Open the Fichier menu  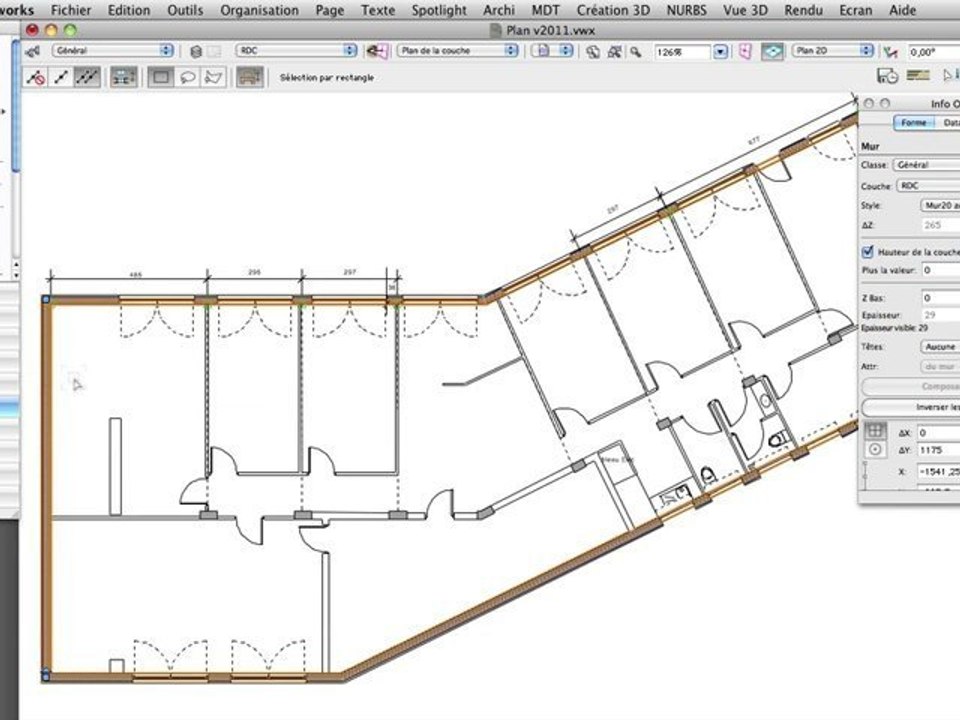[71, 10]
